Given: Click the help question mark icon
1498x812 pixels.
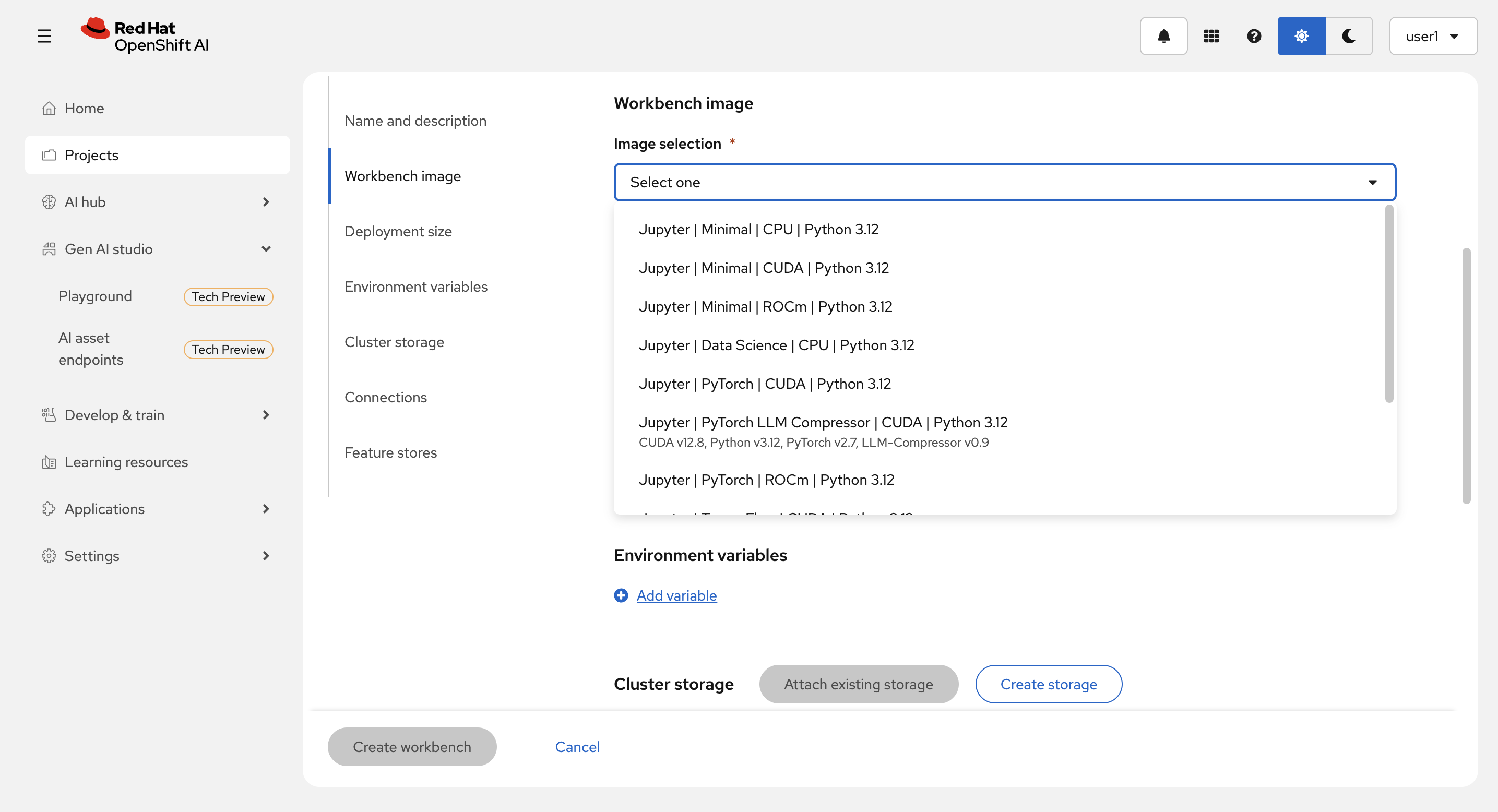Looking at the screenshot, I should tap(1254, 36).
